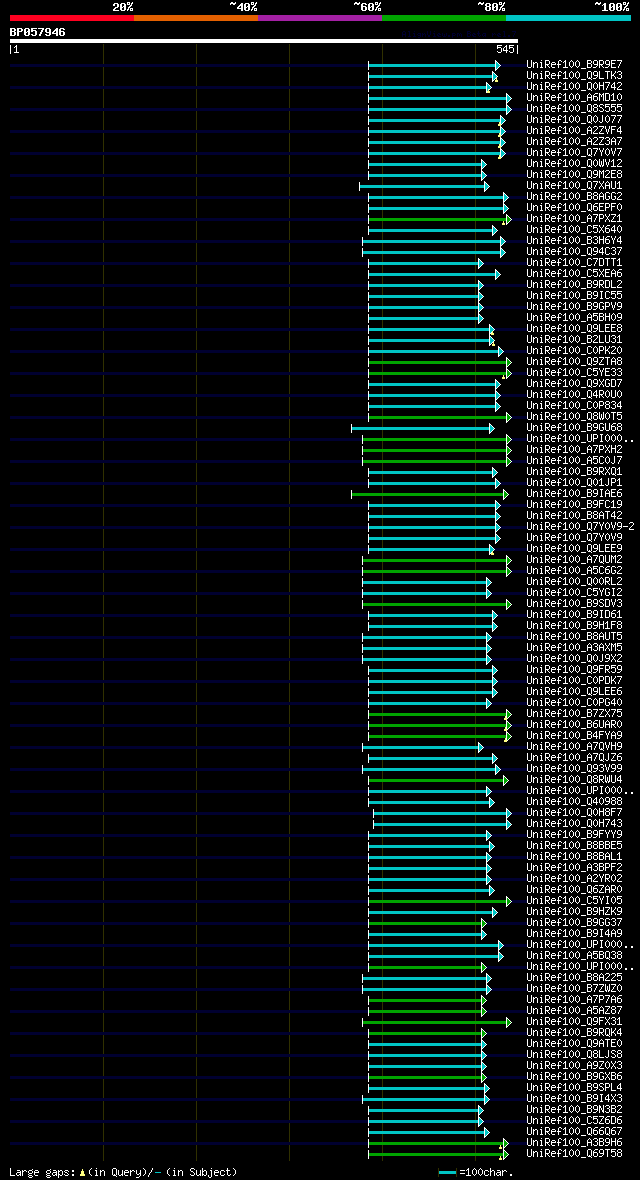Select the label UniRef100_Q9FX31
This screenshot has height=1180, width=640.
point(574,1020)
